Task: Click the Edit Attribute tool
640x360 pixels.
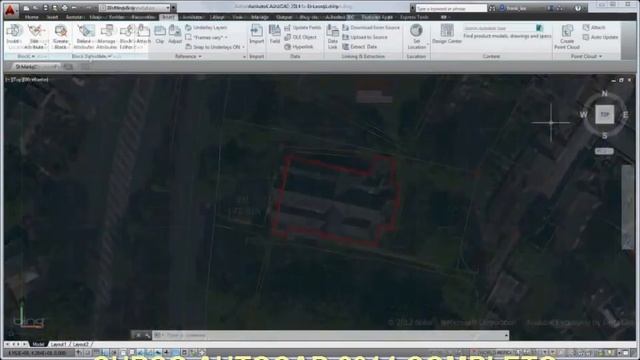Action: 36,36
